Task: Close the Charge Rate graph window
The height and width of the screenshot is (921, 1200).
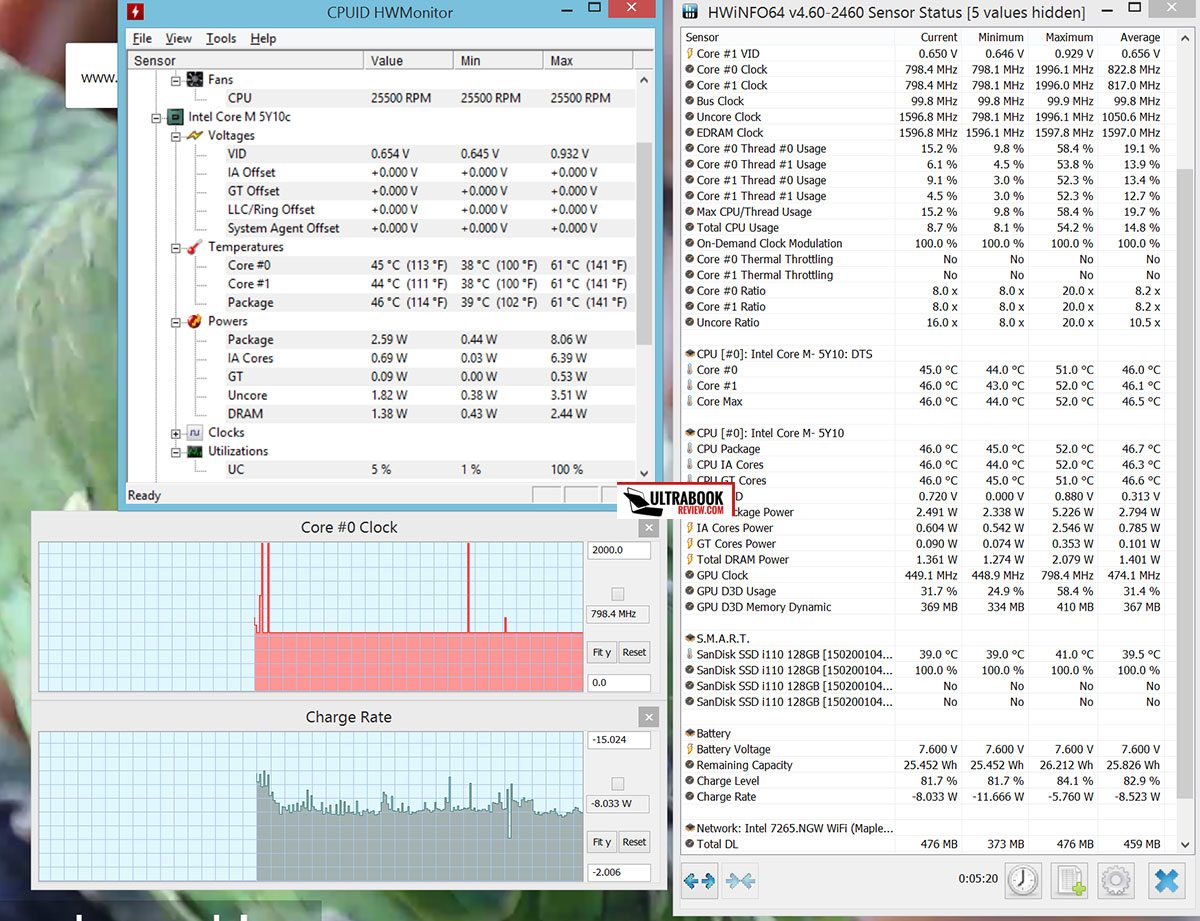Action: click(648, 717)
